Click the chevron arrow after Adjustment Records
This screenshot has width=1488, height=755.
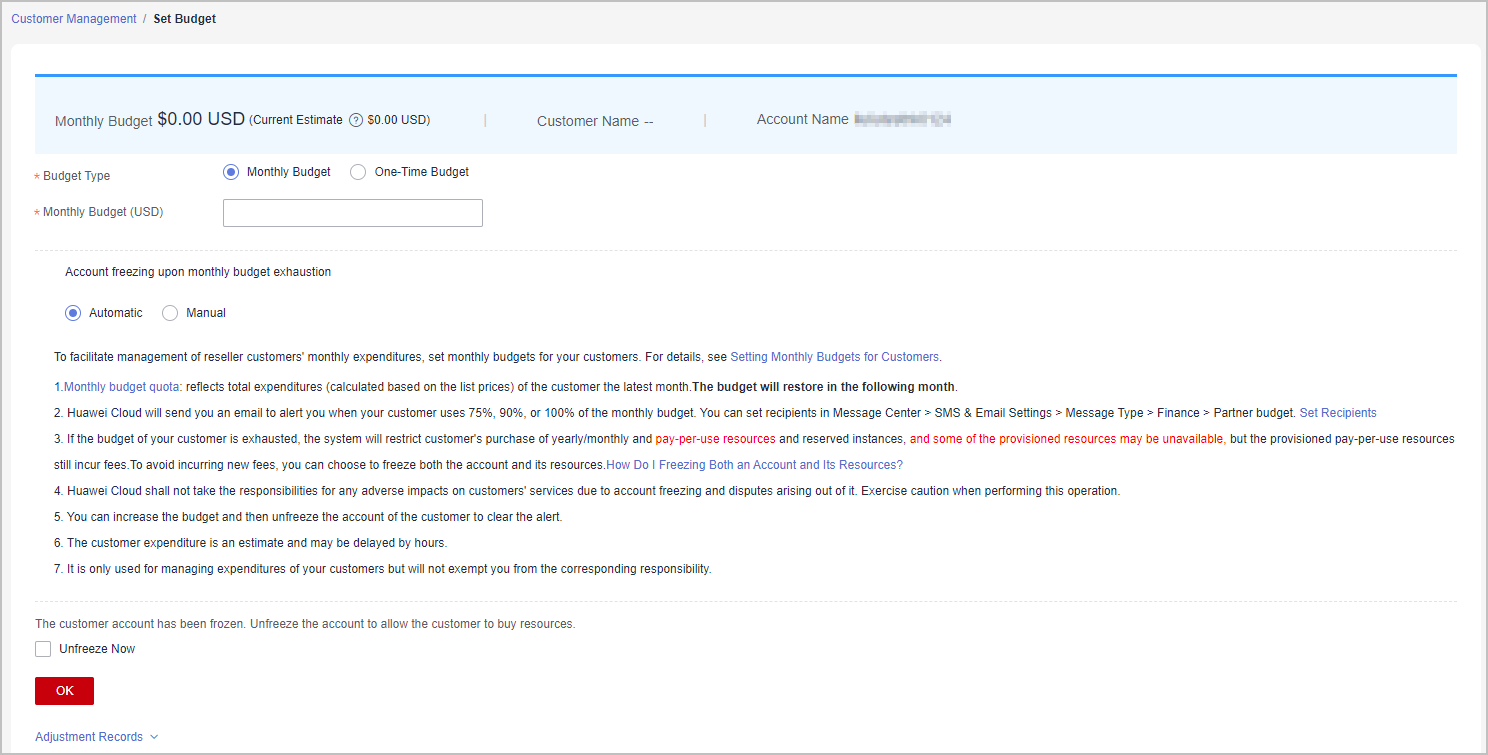[154, 737]
